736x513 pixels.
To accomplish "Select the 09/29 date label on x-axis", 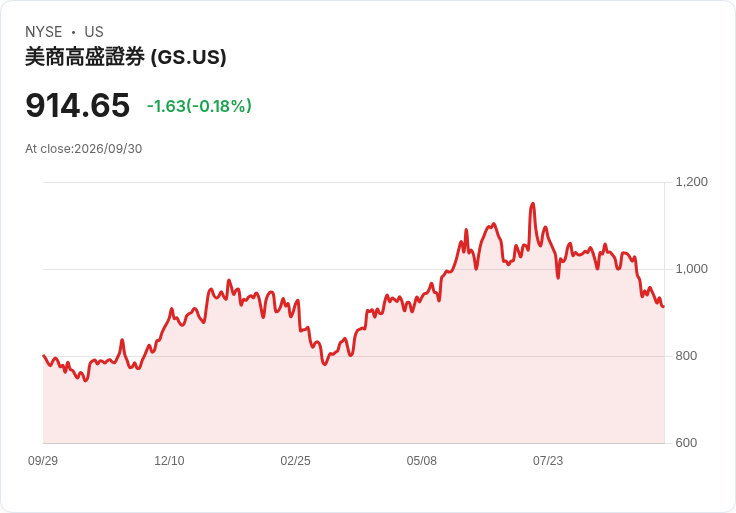I will (43, 461).
